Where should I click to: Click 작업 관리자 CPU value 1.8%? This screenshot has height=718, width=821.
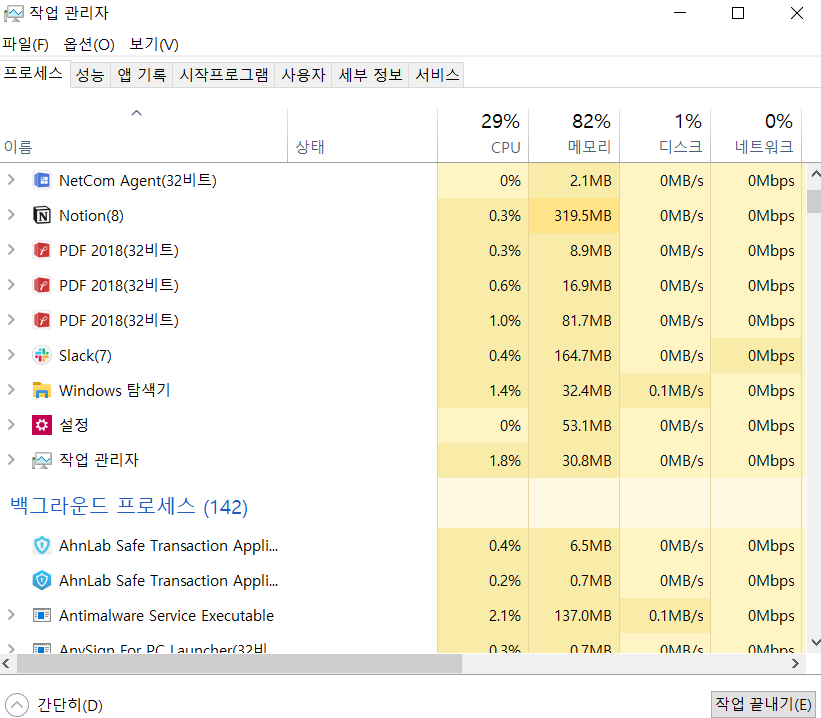[x=505, y=461]
